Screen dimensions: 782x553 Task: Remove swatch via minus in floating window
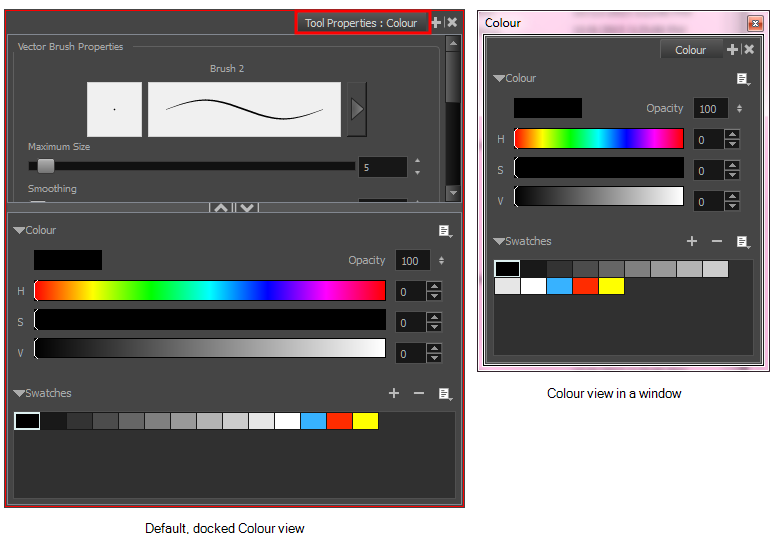pos(717,241)
